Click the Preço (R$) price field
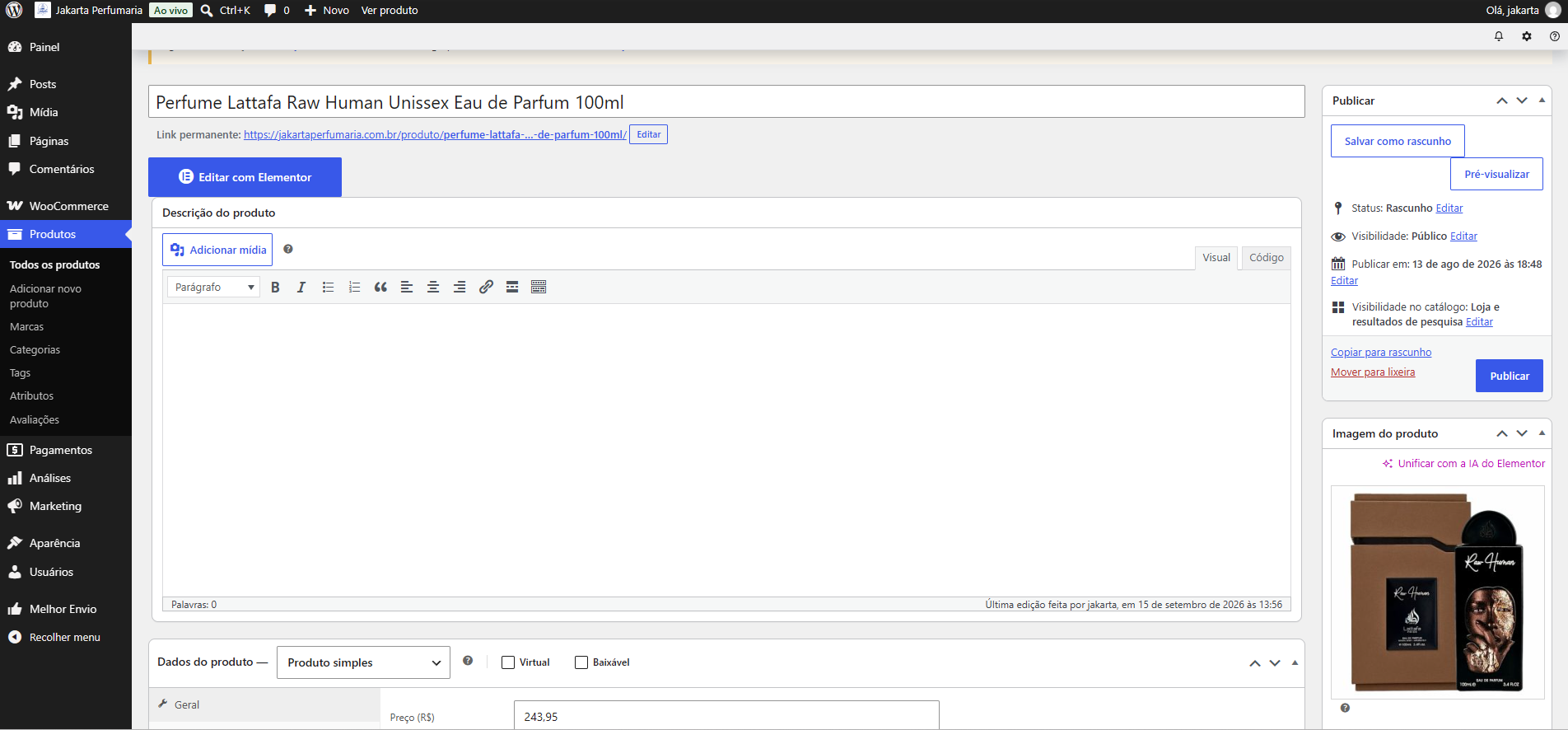 pyautogui.click(x=726, y=717)
